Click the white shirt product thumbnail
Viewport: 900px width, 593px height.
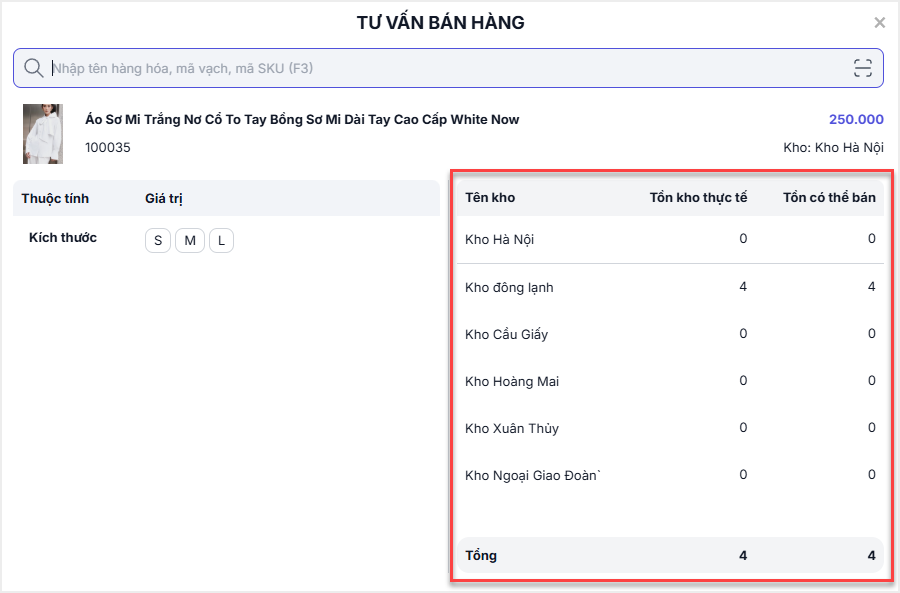[43, 133]
